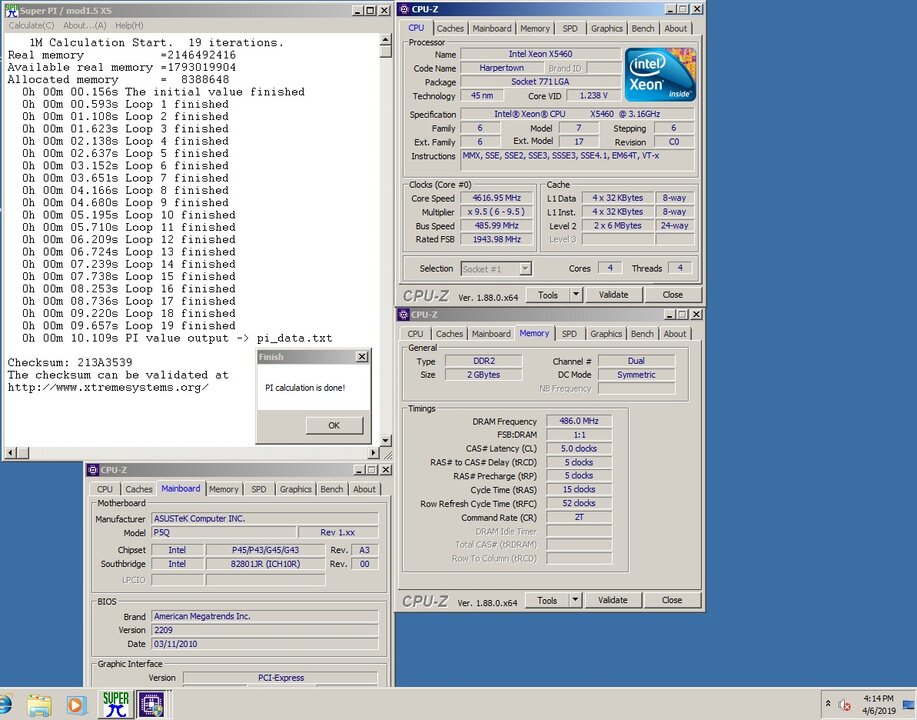Click the Command Rate value 2T
This screenshot has height=720, width=917.
pos(579,518)
